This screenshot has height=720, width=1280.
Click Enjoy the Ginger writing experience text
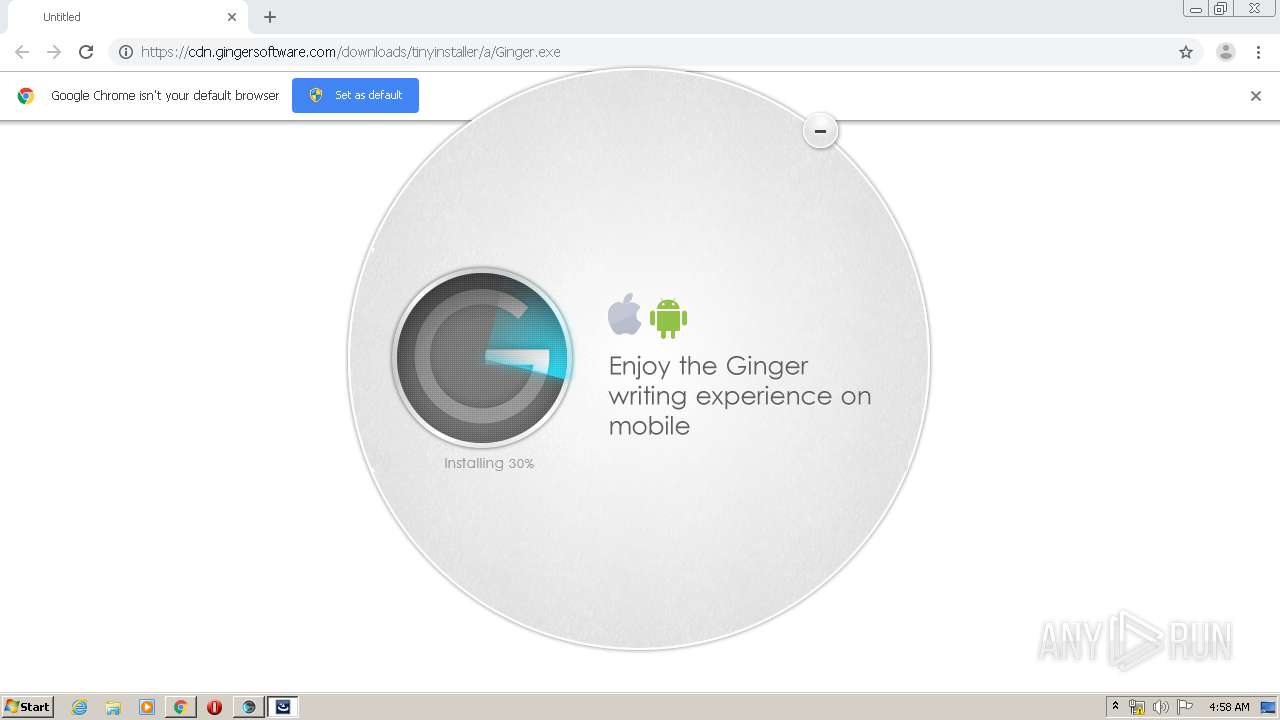click(x=740, y=395)
